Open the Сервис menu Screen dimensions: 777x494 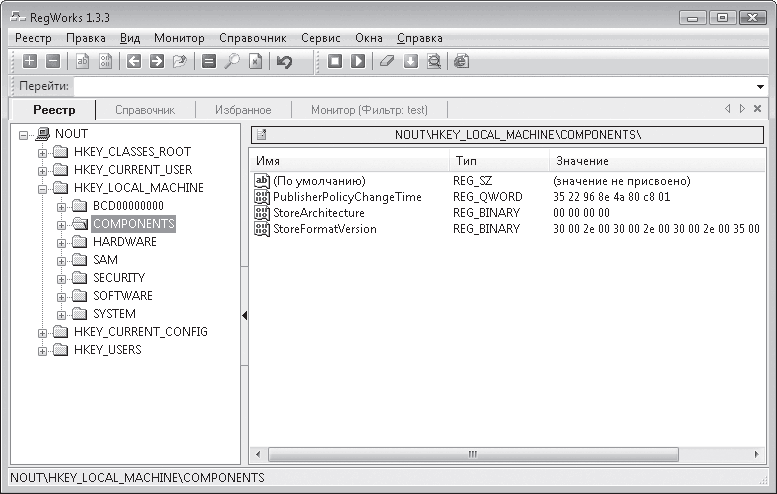[x=321, y=38]
